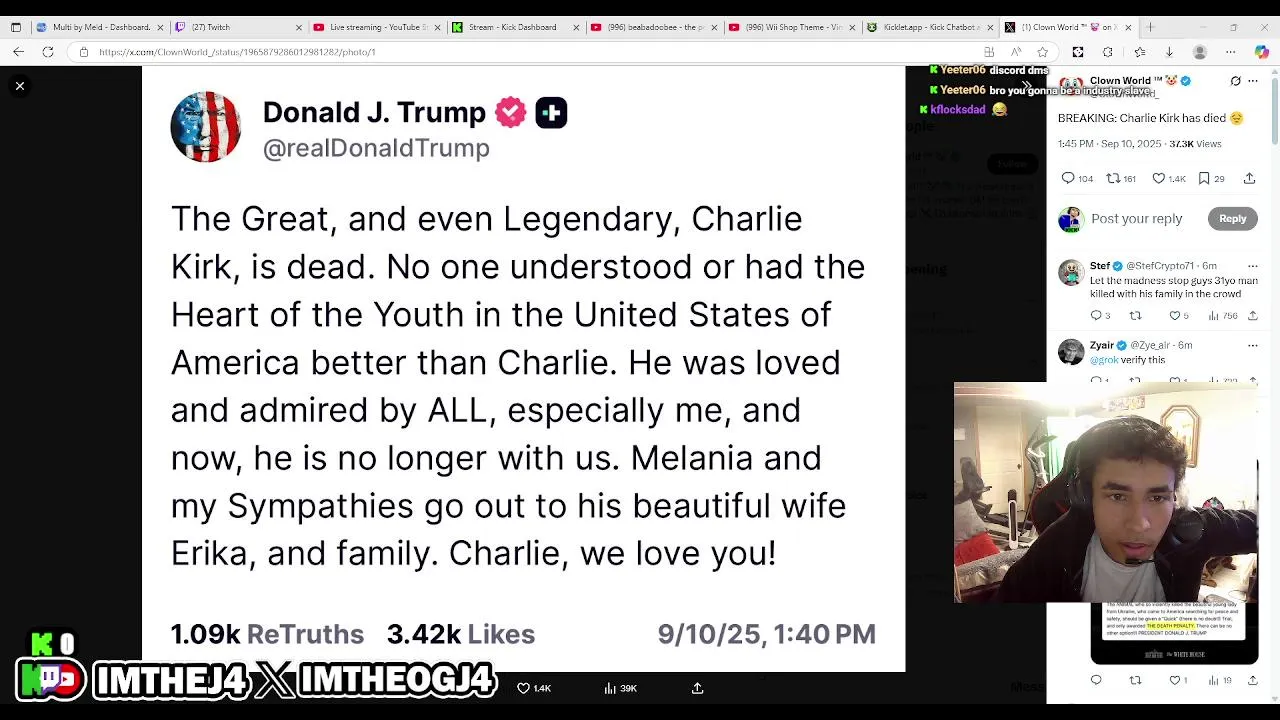Share the Clown World post
1280x720 pixels.
pos(1249,178)
